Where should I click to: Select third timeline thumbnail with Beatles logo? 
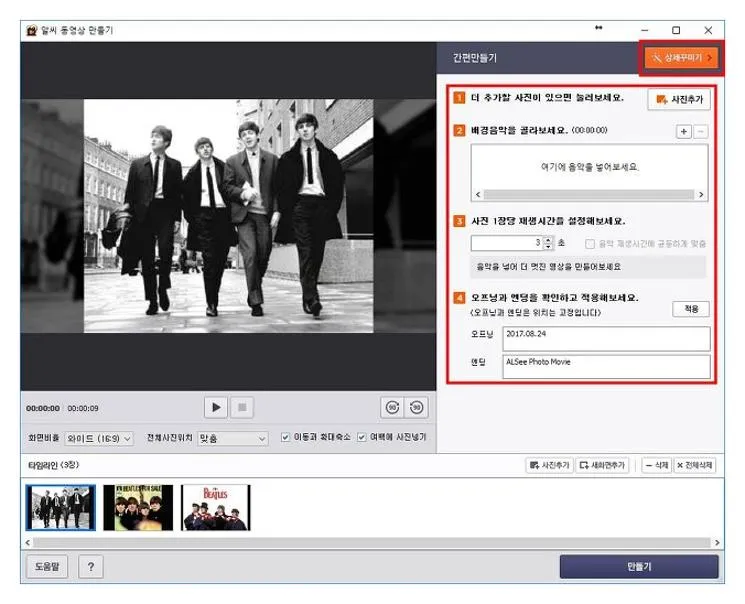216,508
